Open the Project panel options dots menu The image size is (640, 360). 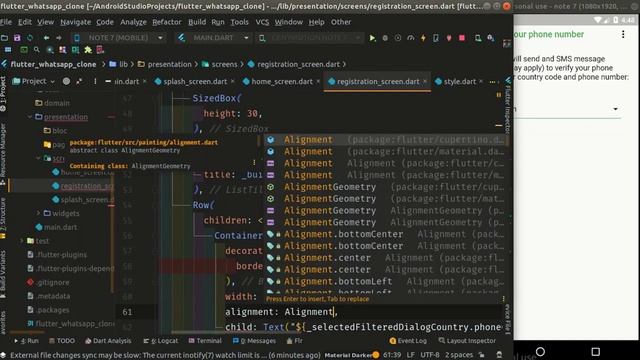tap(95, 81)
